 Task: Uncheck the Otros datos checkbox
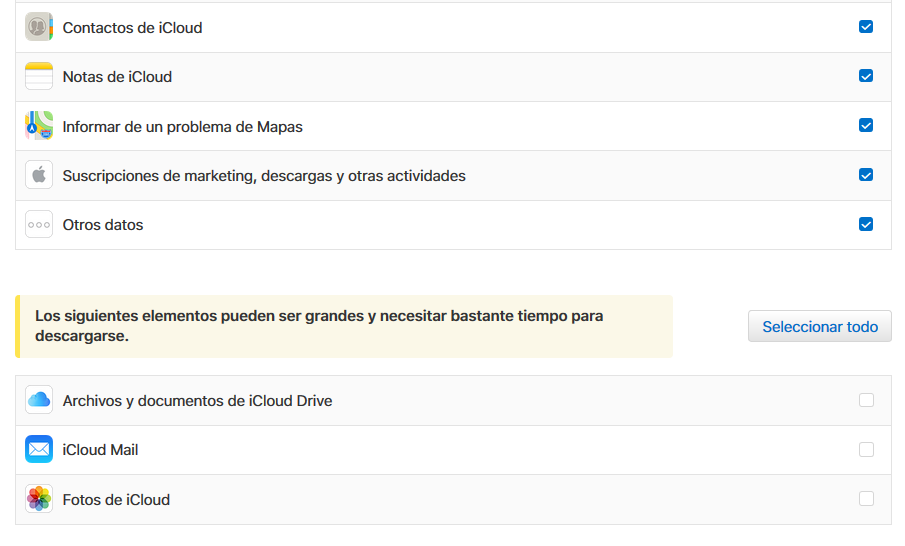866,224
